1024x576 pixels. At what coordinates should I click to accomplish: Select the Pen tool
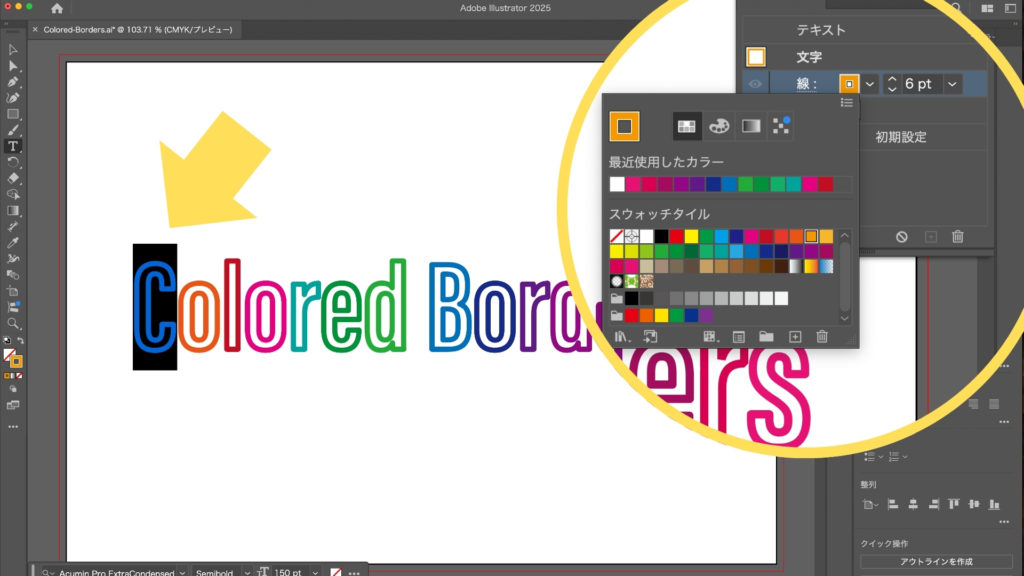tap(13, 82)
